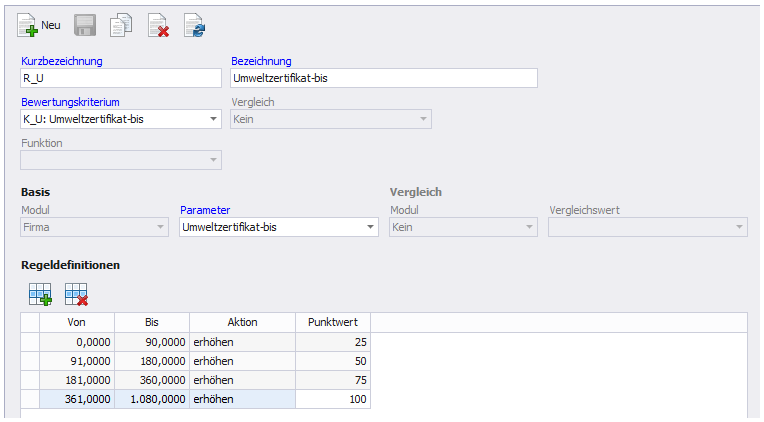Click into the Kurzbezeichnung text field
Viewport: 764px width, 422px height.
coord(120,79)
